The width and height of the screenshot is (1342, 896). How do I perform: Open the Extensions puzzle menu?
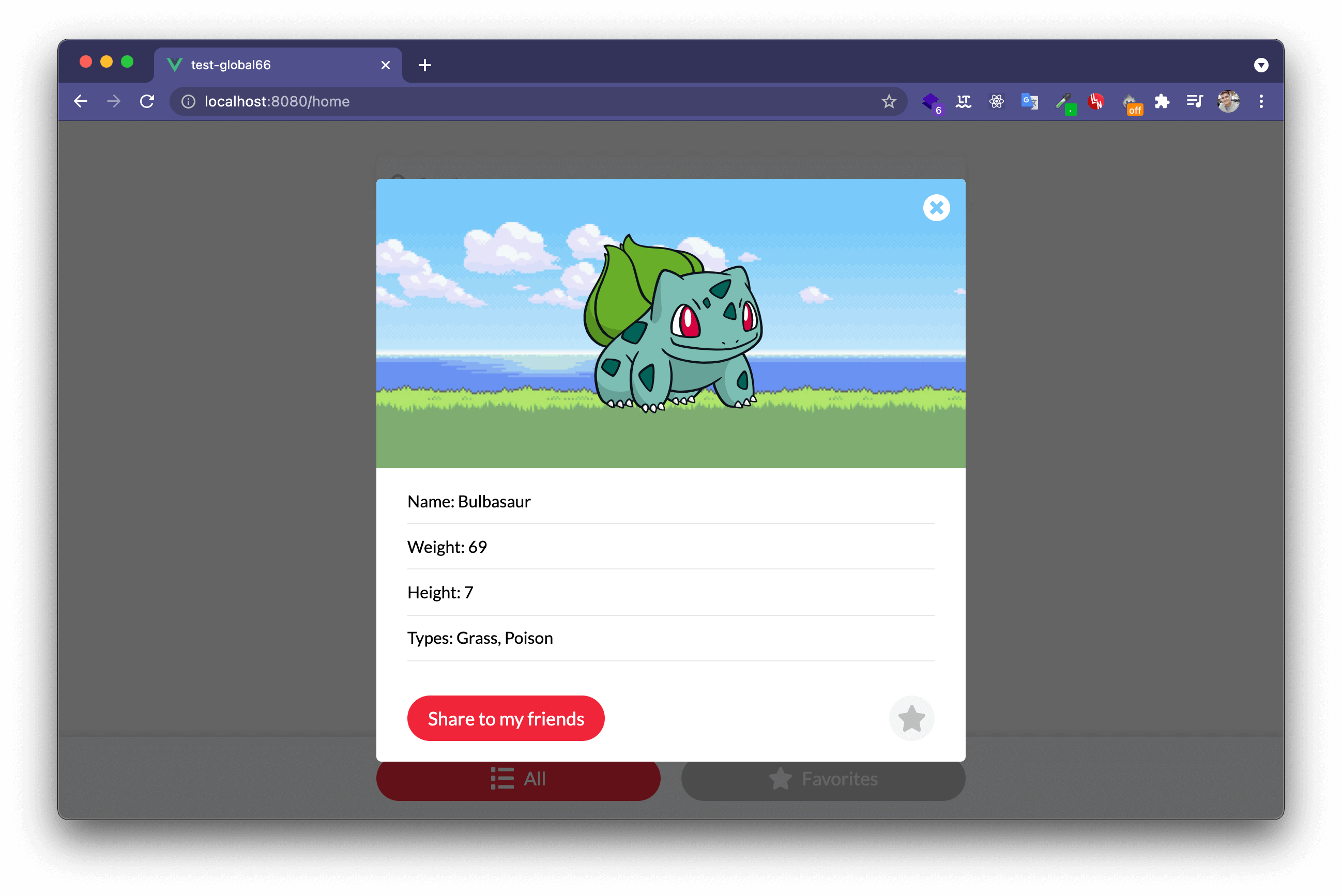[1162, 102]
